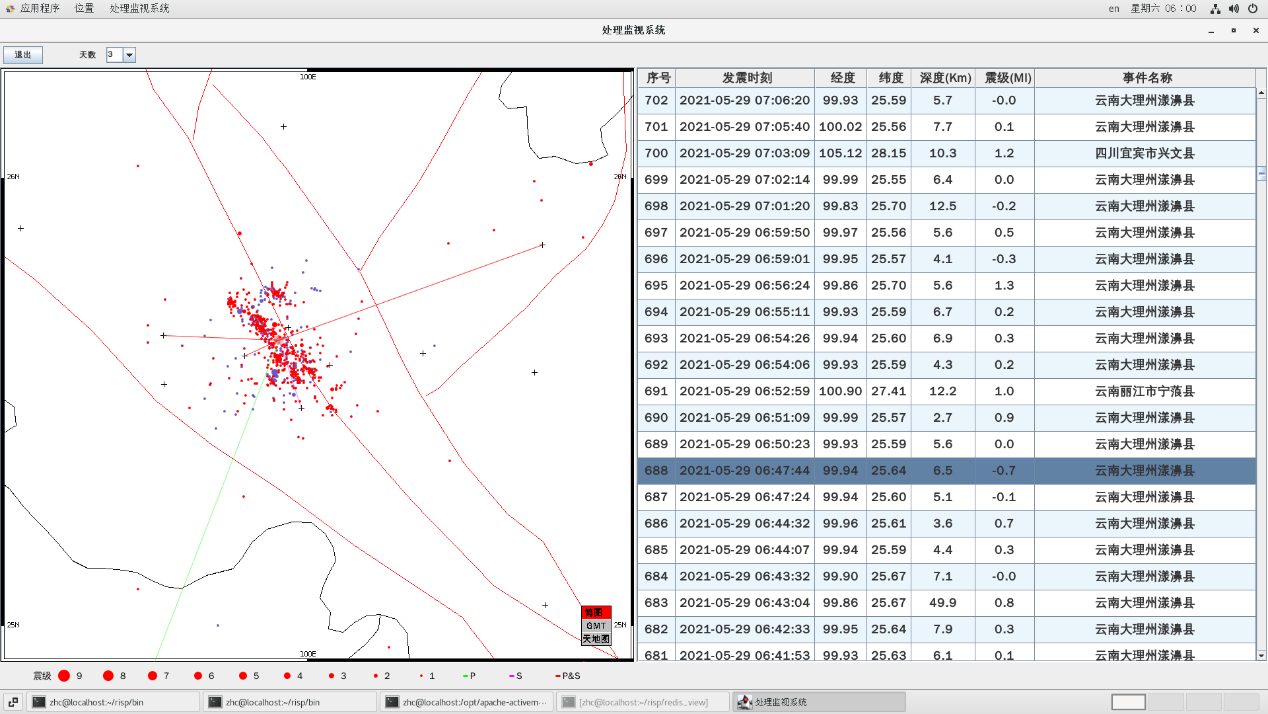Screen dimensions: 1268x714
Task: Click the network status icon in system tray
Action: [x=1215, y=8]
